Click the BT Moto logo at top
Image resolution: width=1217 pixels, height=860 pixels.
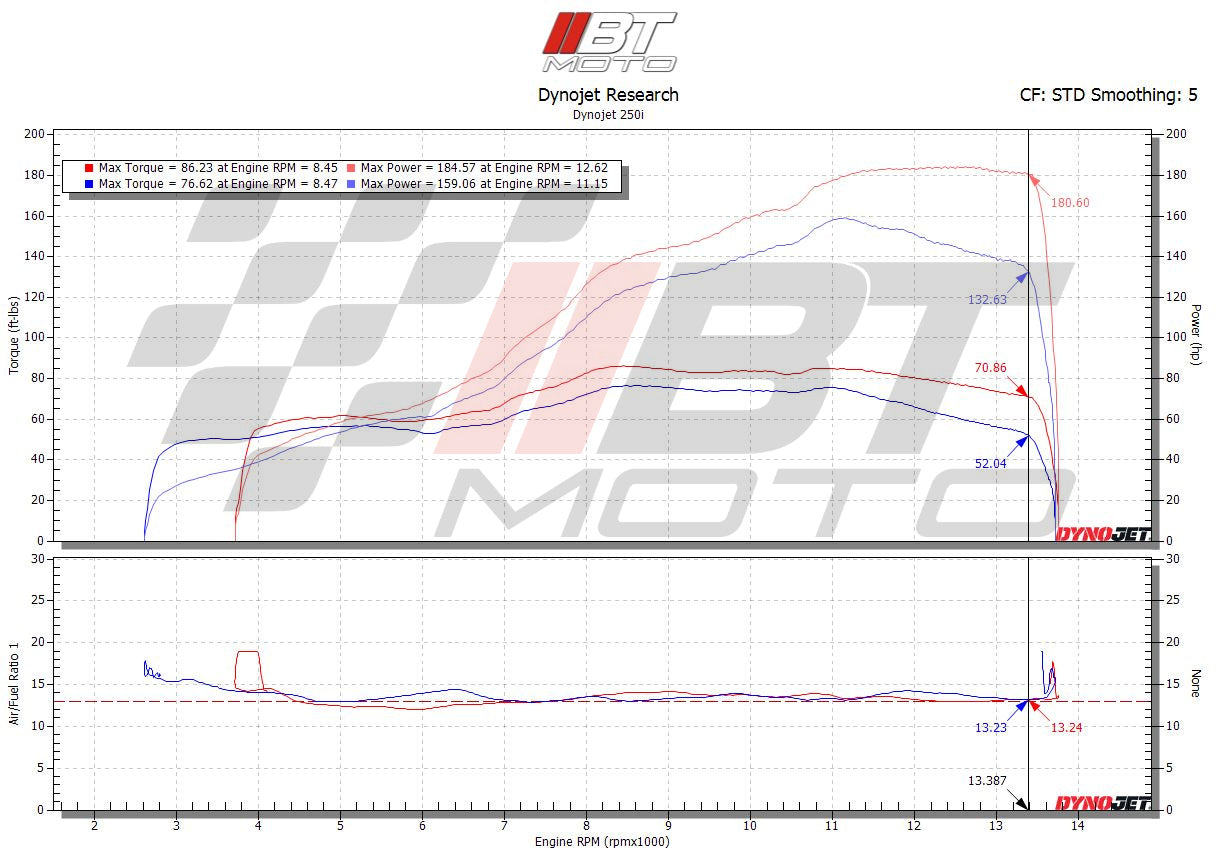tap(609, 42)
